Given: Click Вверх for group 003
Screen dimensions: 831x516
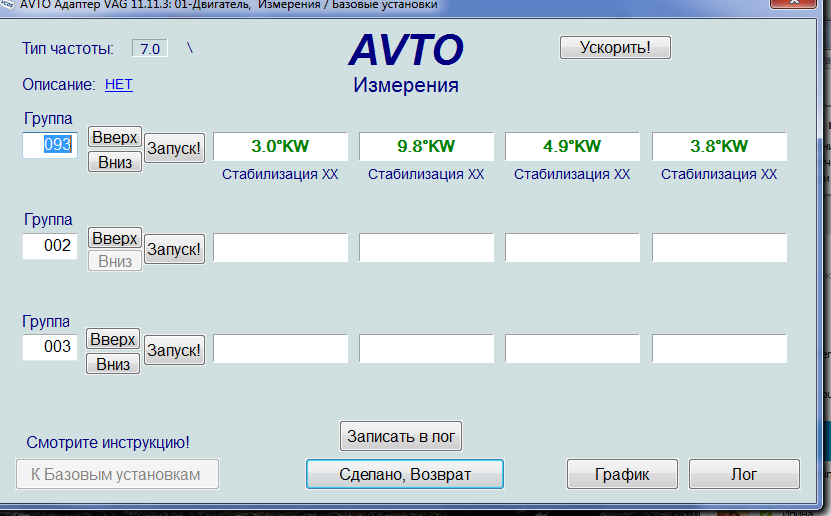Looking at the screenshot, I should (x=113, y=339).
